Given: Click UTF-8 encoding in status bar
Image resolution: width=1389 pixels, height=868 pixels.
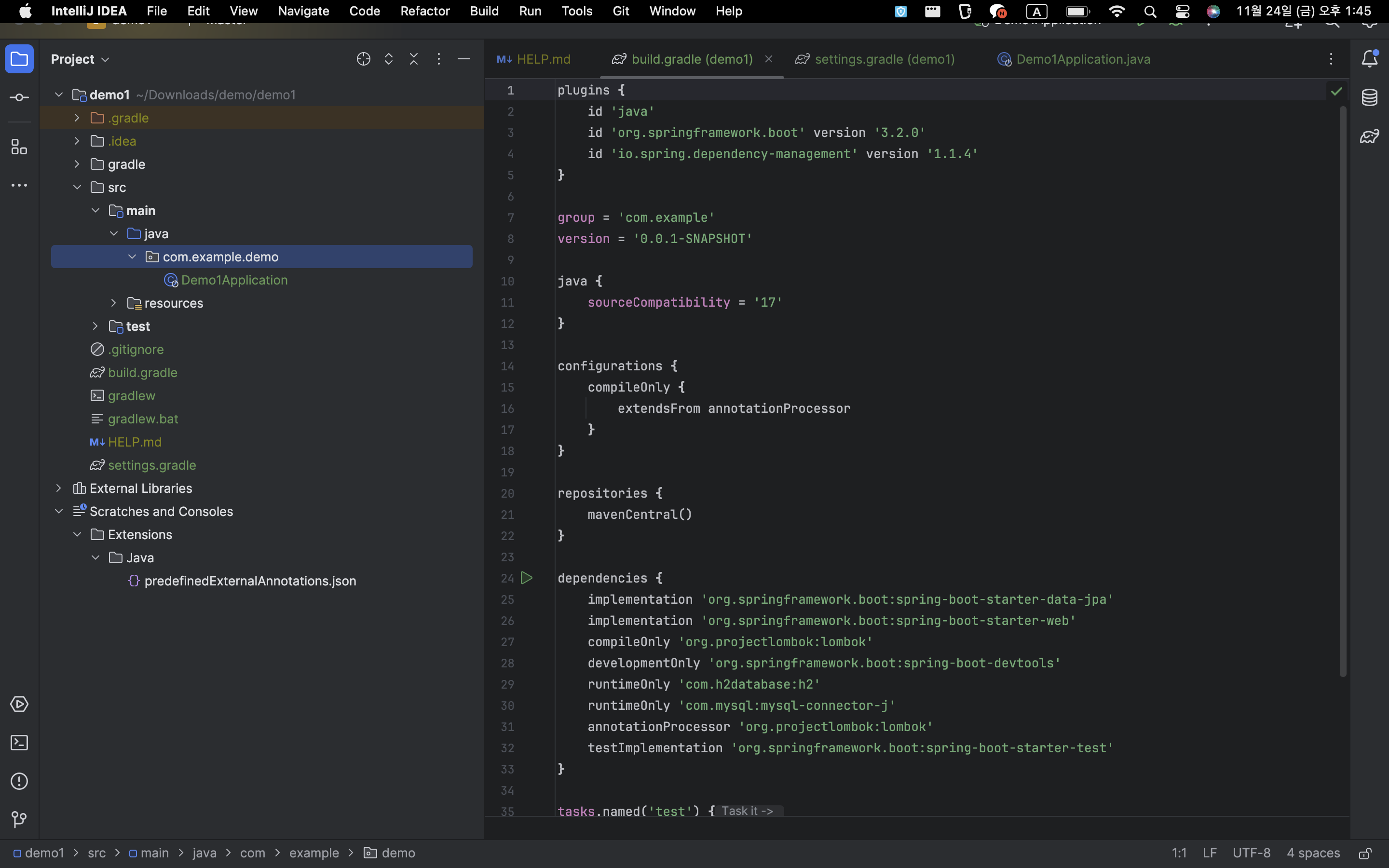Looking at the screenshot, I should [x=1251, y=853].
